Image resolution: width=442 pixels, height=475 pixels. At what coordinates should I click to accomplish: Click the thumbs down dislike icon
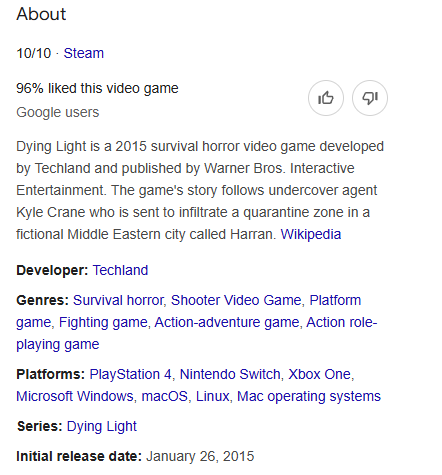click(370, 98)
